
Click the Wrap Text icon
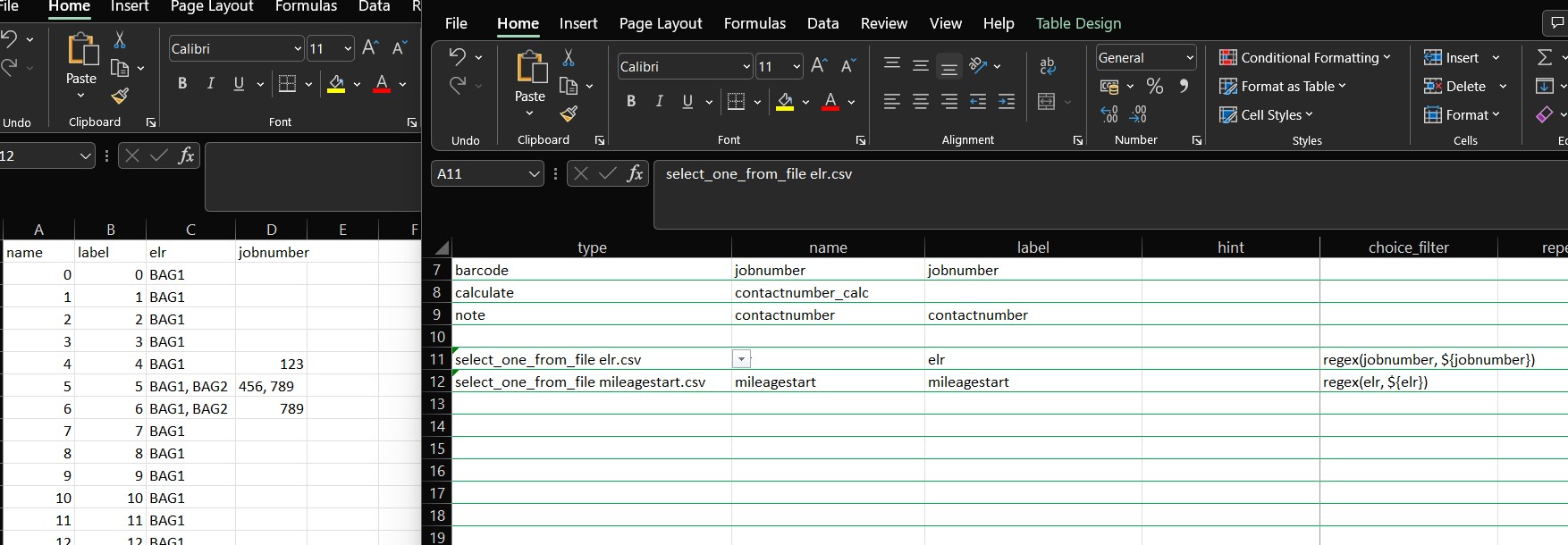click(1048, 65)
